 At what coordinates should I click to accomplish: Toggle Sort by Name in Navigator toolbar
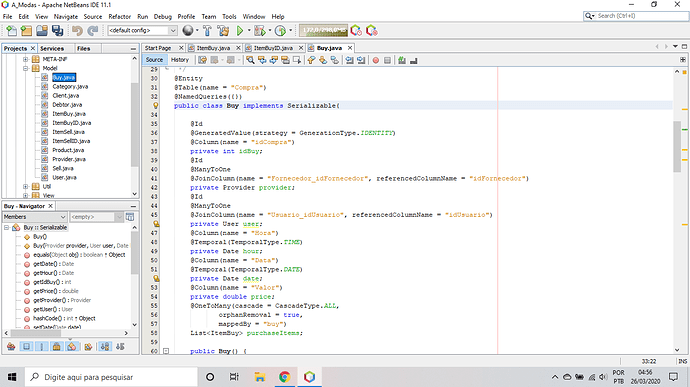click(x=105, y=347)
